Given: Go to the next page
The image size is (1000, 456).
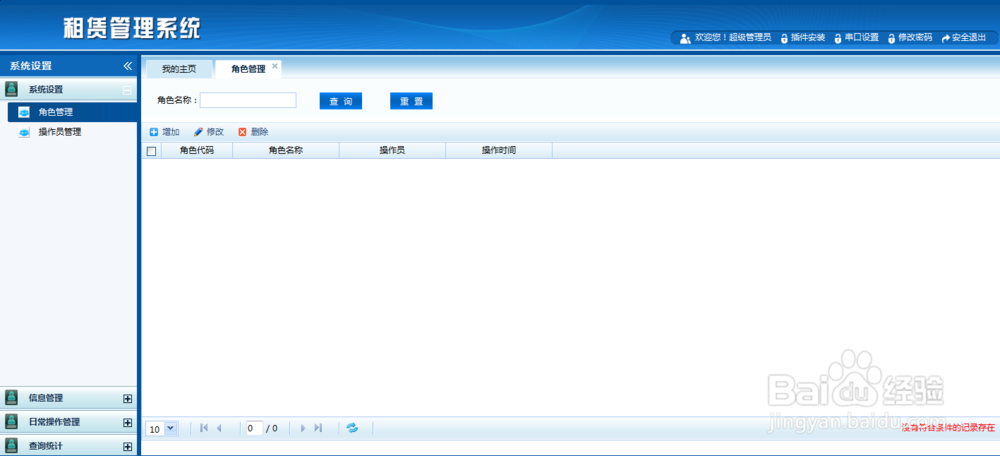Looking at the screenshot, I should point(303,428).
